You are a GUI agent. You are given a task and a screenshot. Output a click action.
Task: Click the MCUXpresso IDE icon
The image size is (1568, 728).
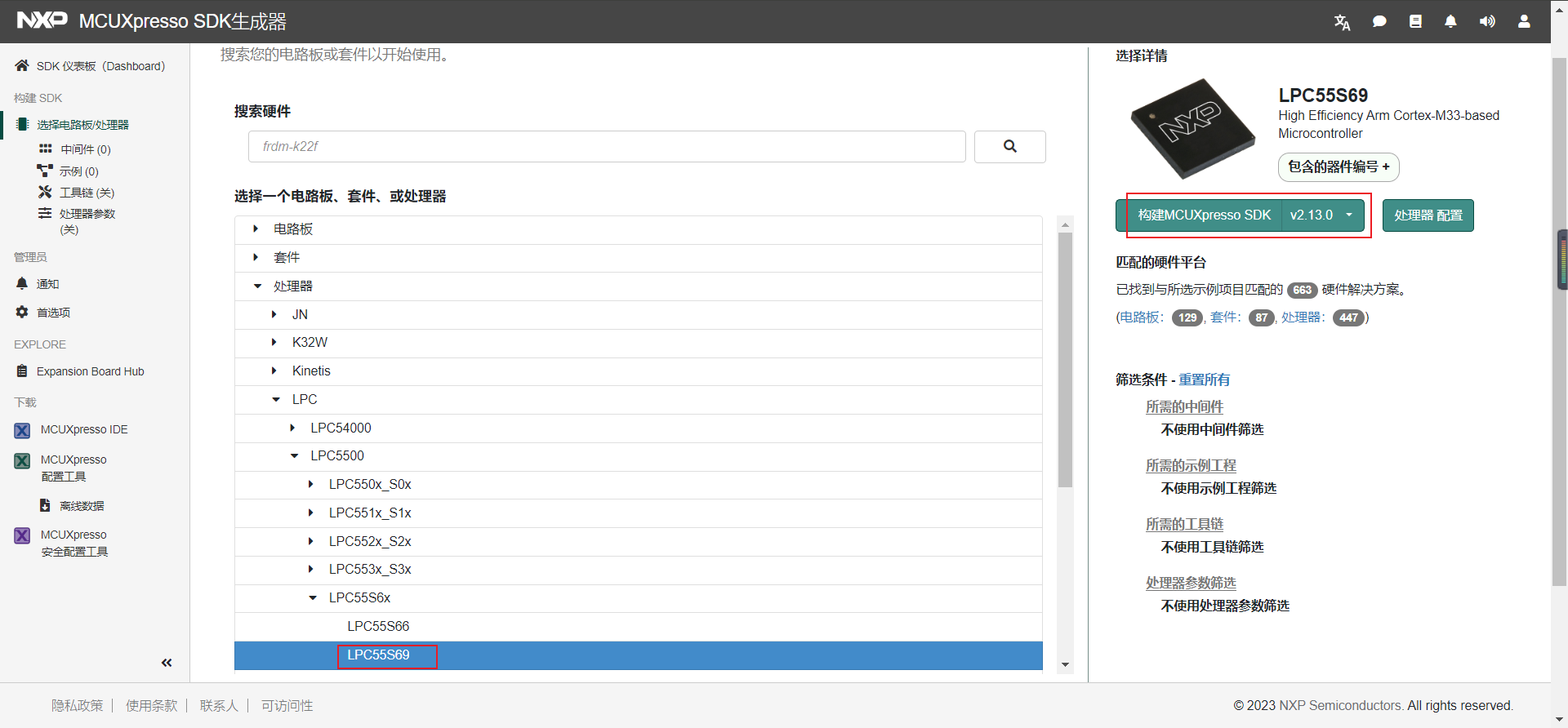pos(22,430)
